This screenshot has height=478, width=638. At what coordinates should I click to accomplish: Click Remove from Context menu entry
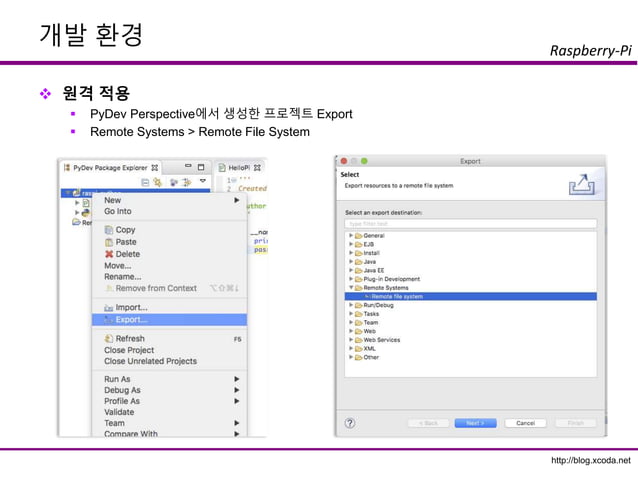[x=169, y=288]
